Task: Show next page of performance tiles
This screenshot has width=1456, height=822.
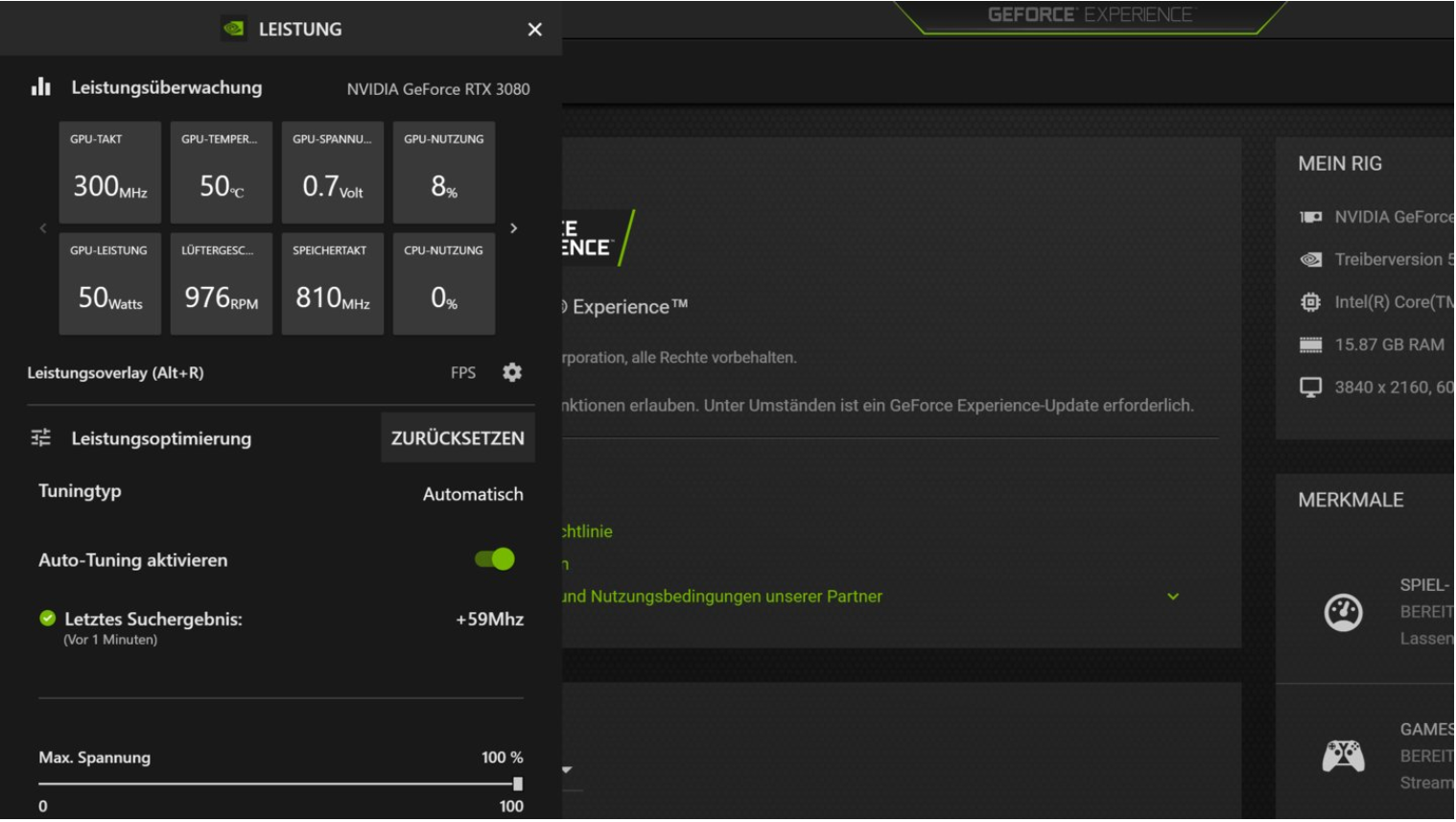Action: pyautogui.click(x=514, y=228)
